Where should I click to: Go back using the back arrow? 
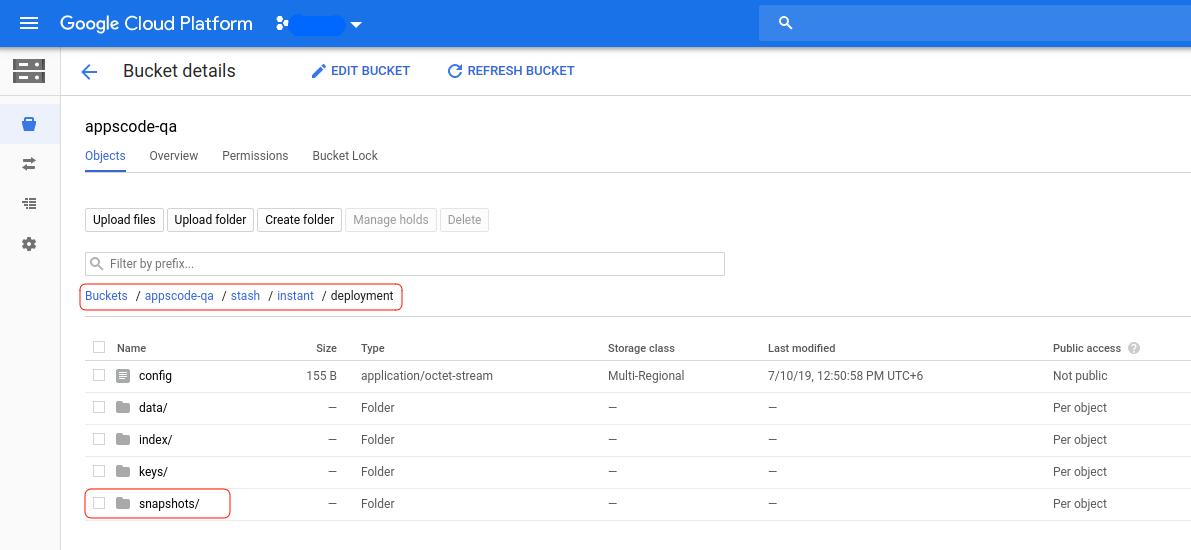[89, 72]
